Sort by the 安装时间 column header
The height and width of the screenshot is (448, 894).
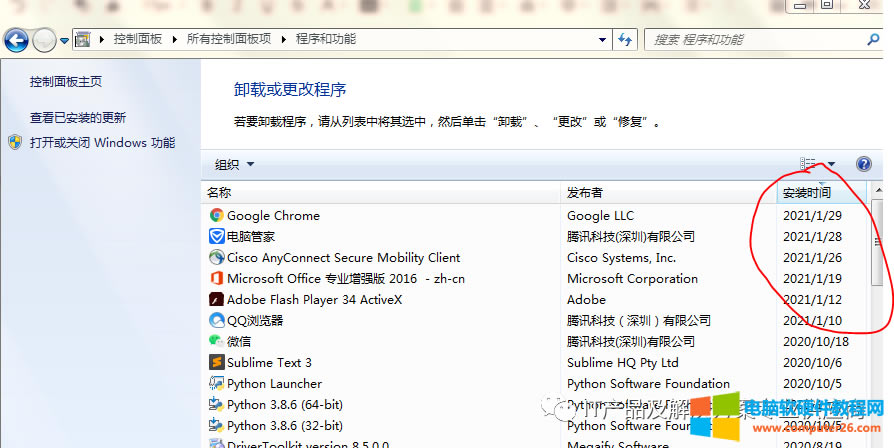(x=822, y=193)
